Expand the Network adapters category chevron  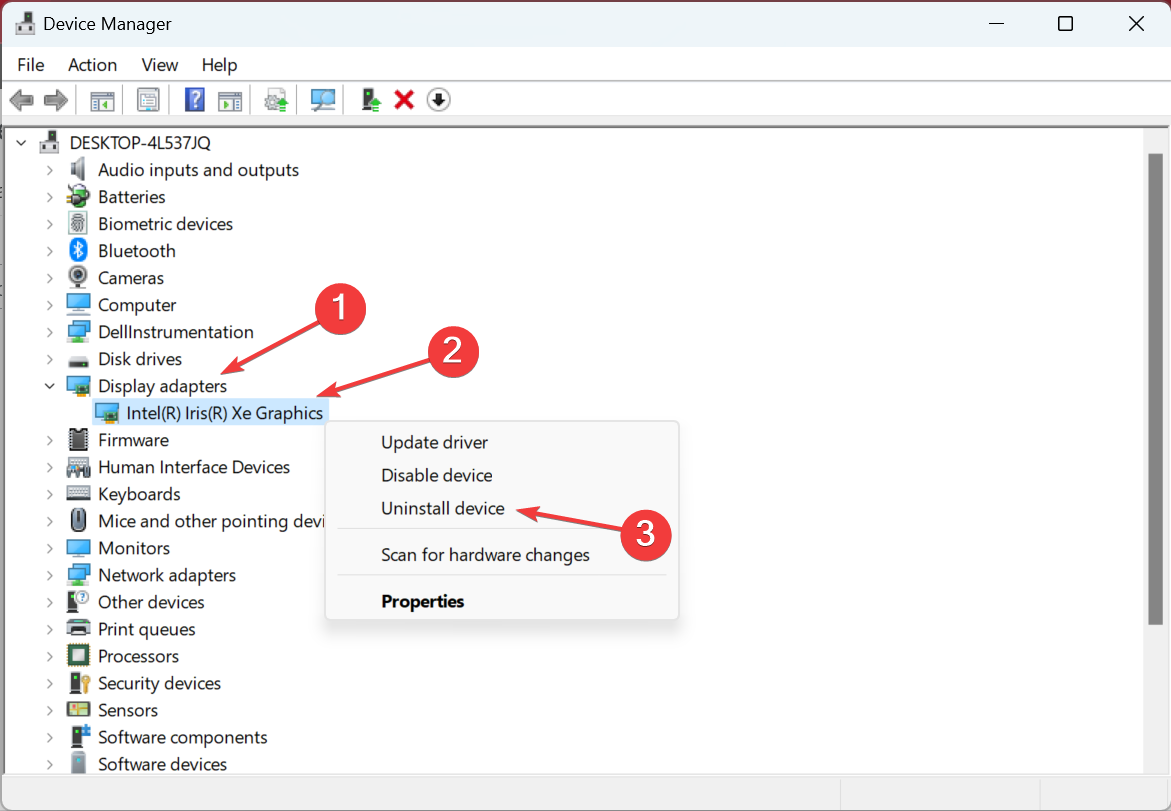point(49,574)
